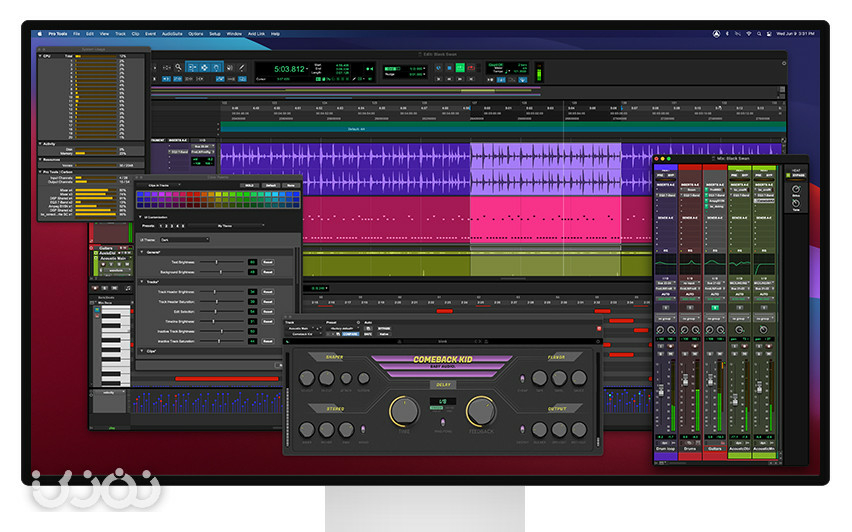This screenshot has height=532, width=852.
Task: Expand the Clips section in Color Palette
Action: click(x=142, y=351)
